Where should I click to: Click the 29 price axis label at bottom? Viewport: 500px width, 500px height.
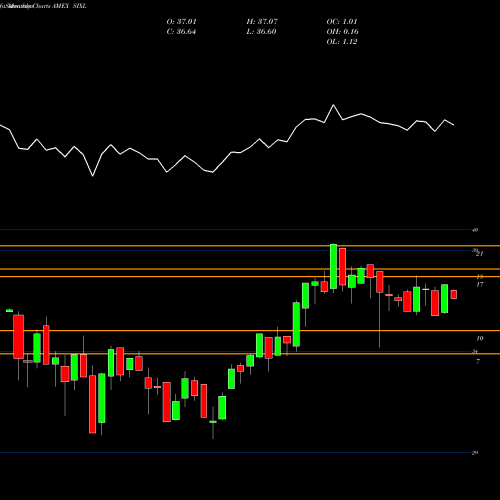coord(475,453)
